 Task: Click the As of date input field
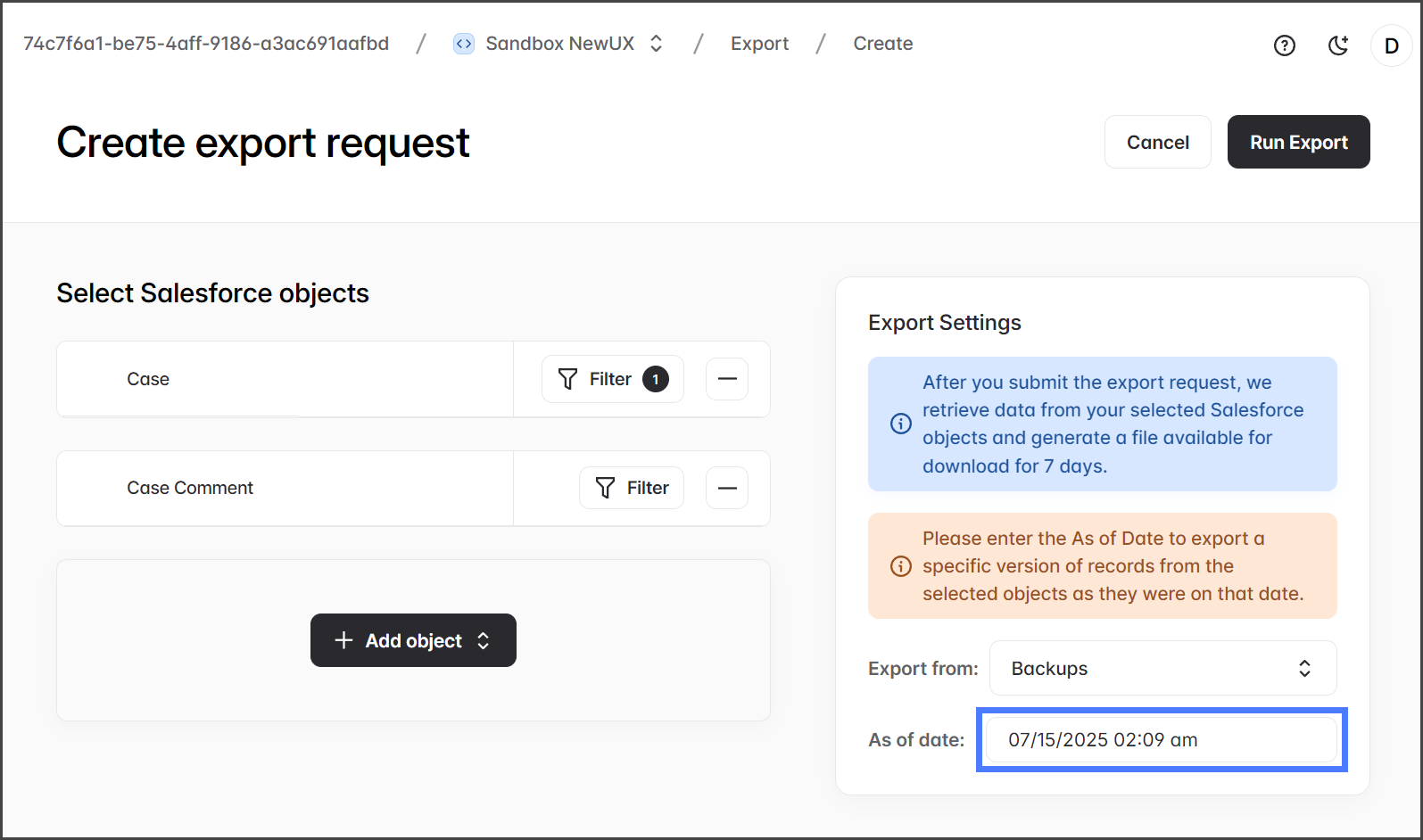click(1161, 739)
